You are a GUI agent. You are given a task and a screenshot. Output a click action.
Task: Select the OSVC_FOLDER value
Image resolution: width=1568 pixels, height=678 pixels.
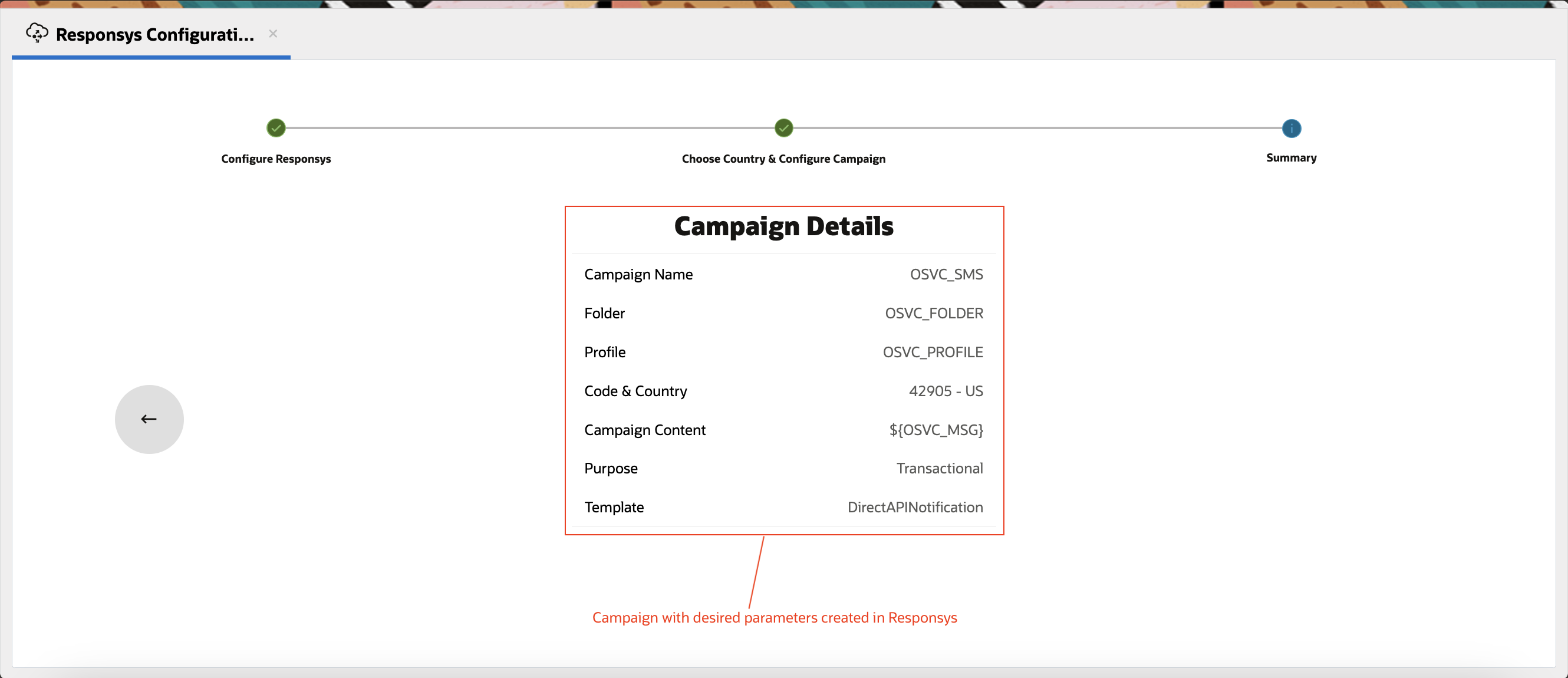934,314
